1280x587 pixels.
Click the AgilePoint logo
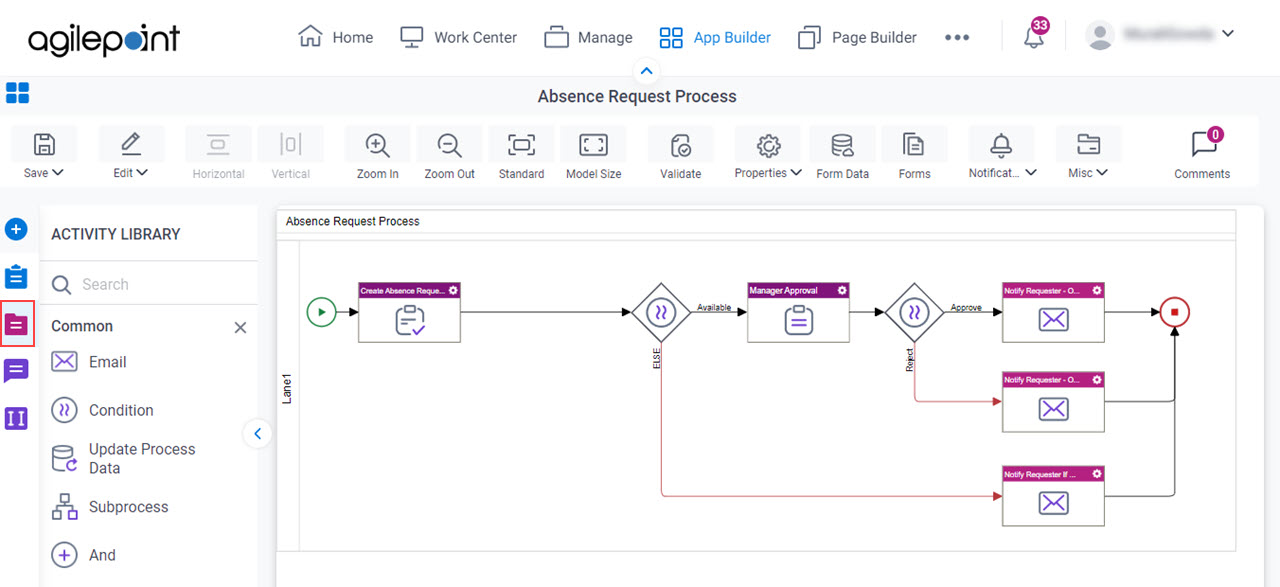pyautogui.click(x=104, y=38)
